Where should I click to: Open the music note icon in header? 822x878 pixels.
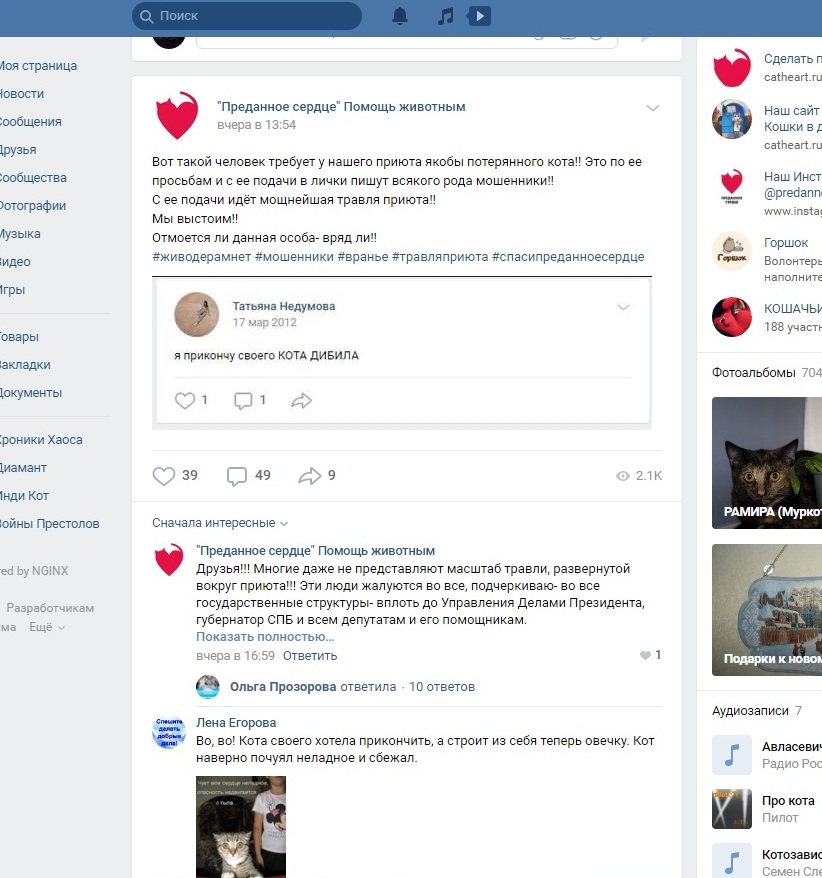445,16
